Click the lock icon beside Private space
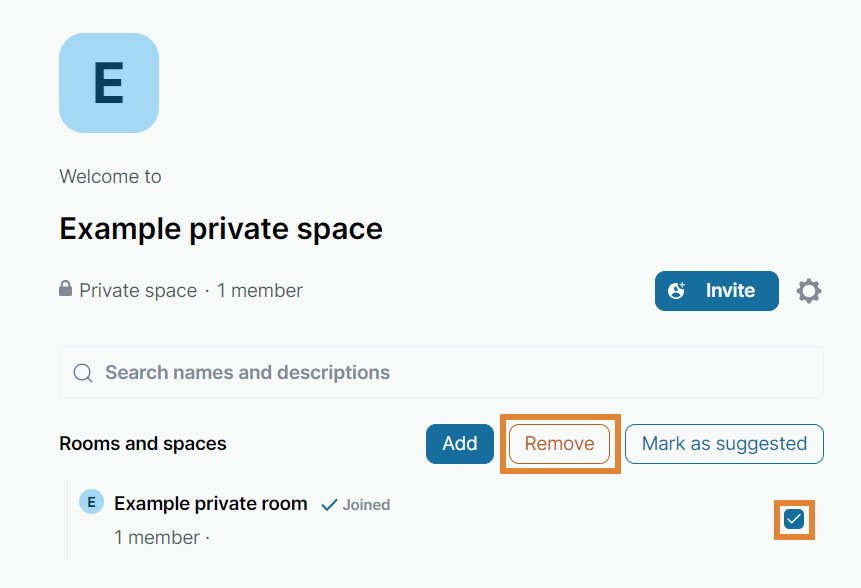Screen dimensions: 861x588 66,290
